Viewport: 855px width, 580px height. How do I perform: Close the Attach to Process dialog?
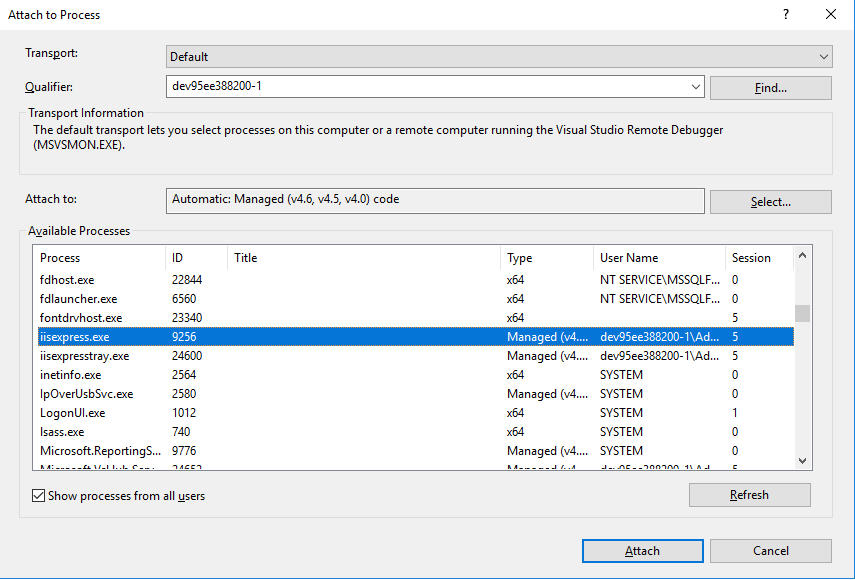[830, 14]
